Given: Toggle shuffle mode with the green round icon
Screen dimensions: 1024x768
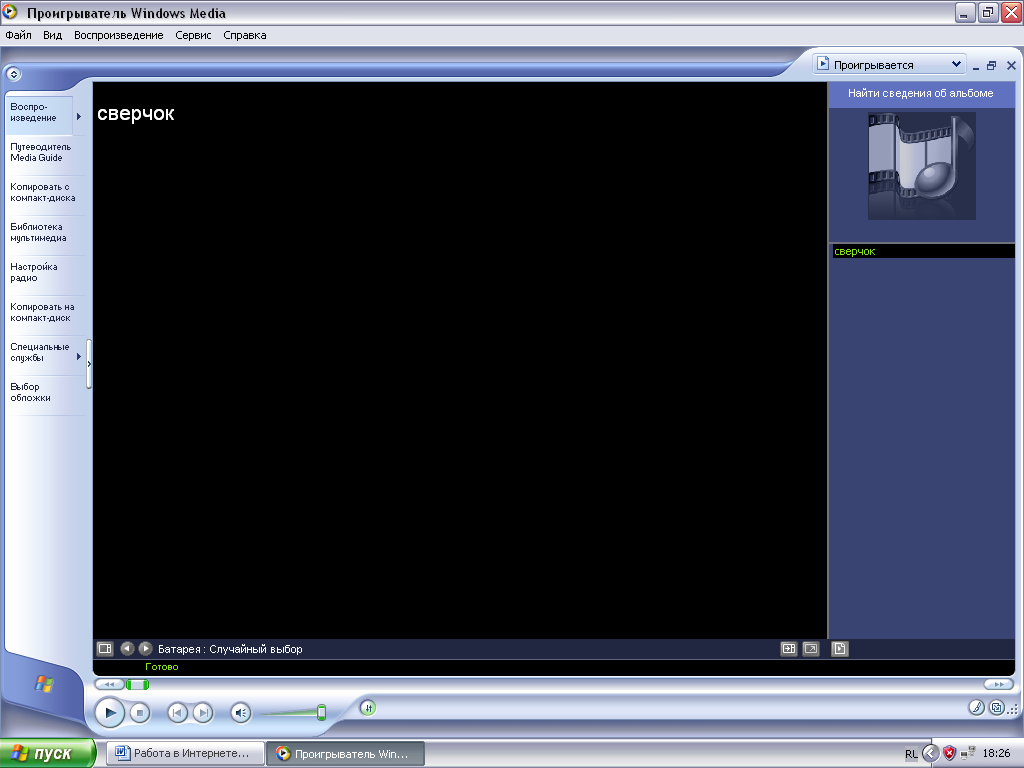Looking at the screenshot, I should coord(368,708).
